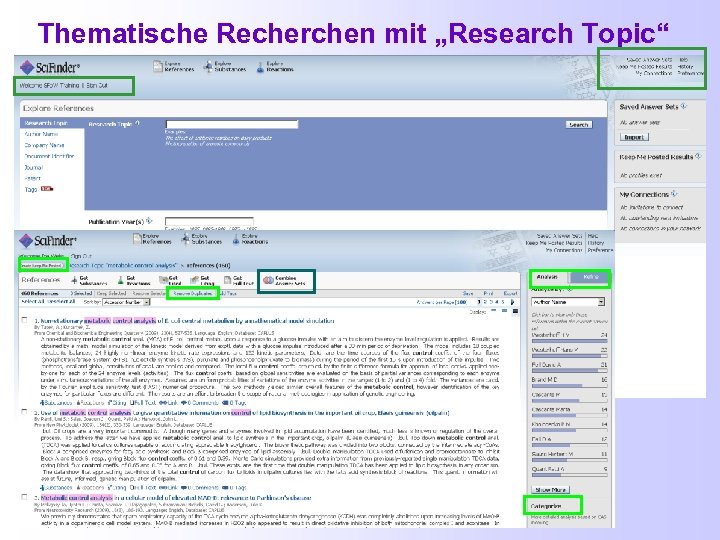Open Explore Reactions on the lower results page

tap(251, 239)
